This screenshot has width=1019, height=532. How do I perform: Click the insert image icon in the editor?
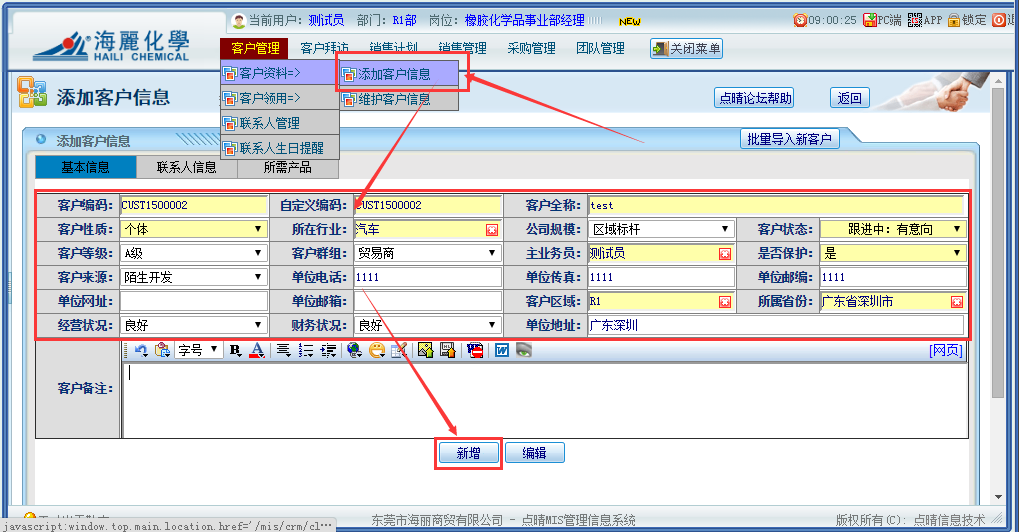point(425,350)
